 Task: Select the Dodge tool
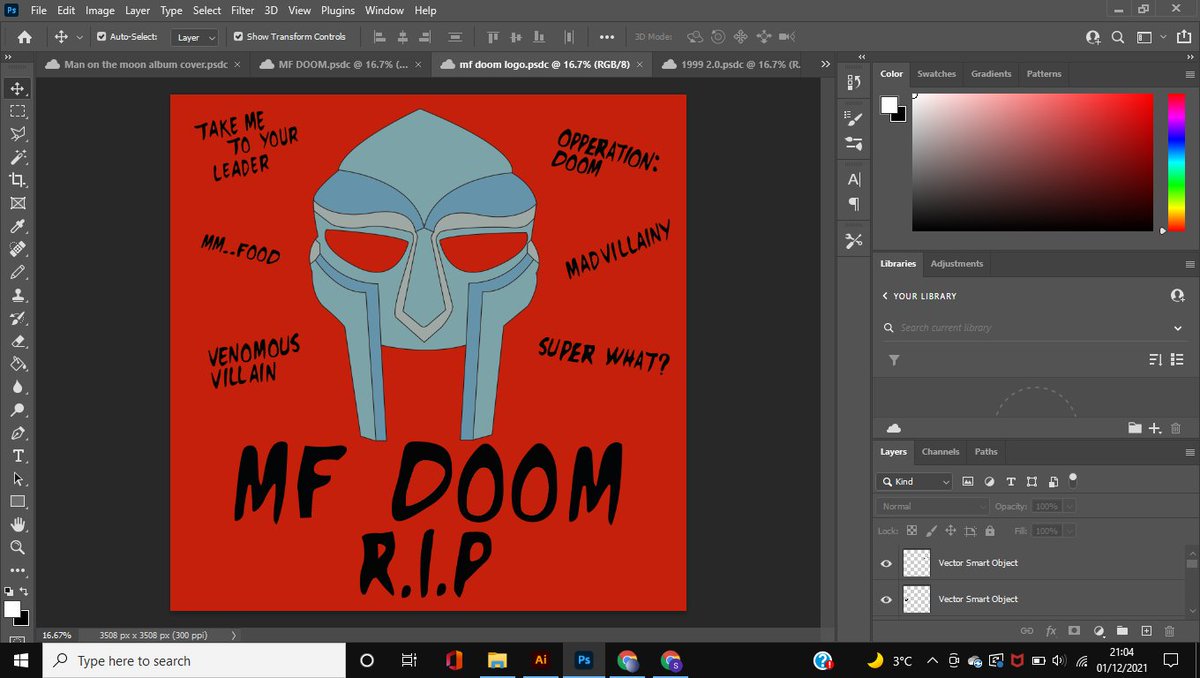18,410
